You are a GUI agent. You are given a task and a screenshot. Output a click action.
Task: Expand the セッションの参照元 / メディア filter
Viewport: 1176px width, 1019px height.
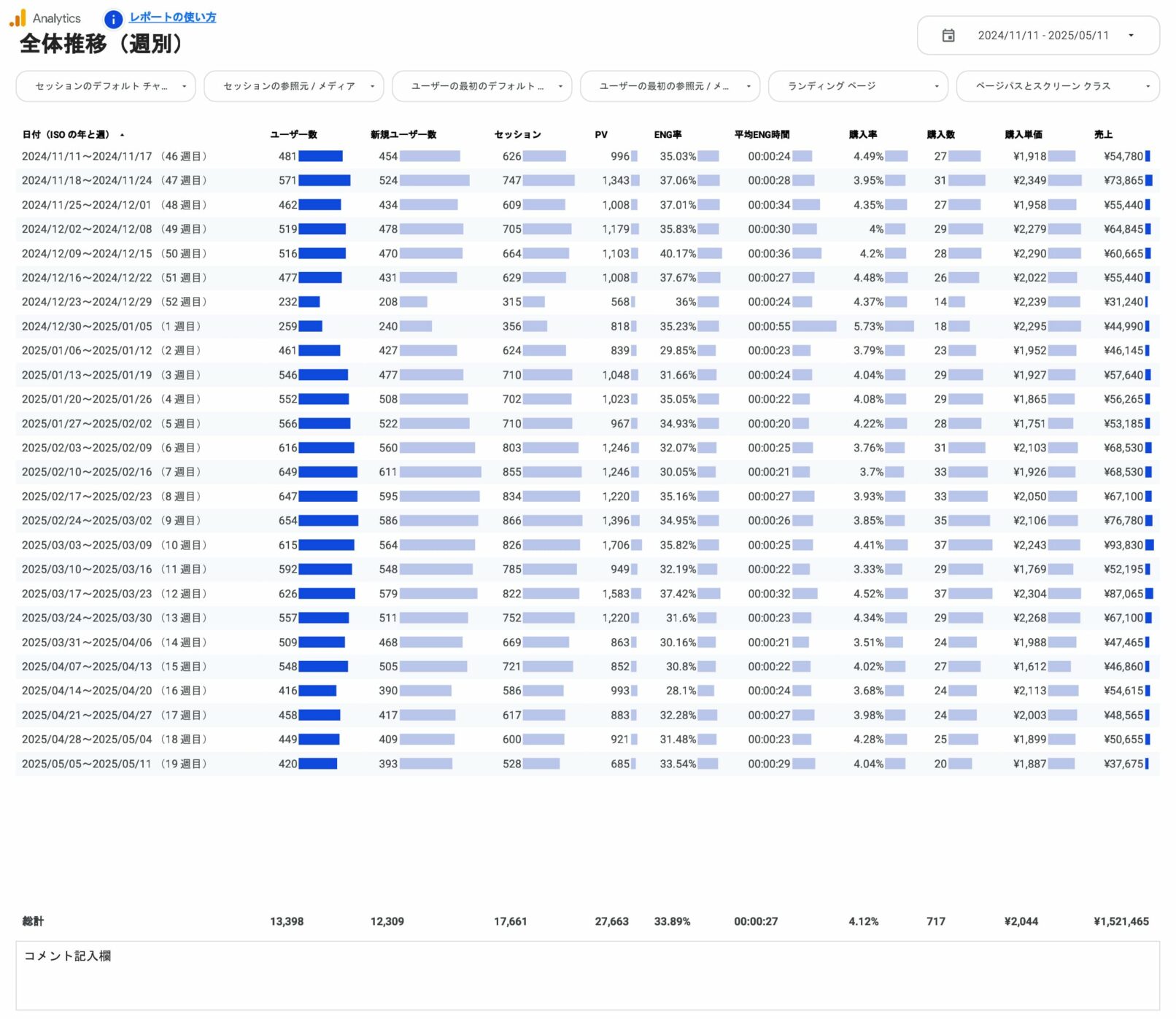click(293, 86)
